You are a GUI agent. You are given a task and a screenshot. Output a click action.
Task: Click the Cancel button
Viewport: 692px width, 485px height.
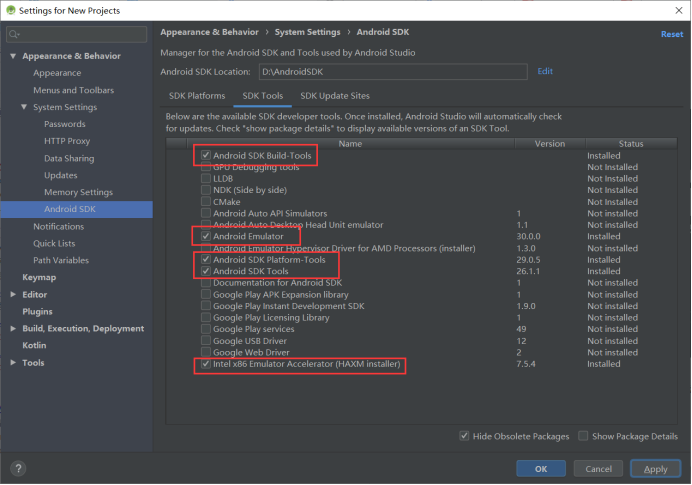point(598,469)
